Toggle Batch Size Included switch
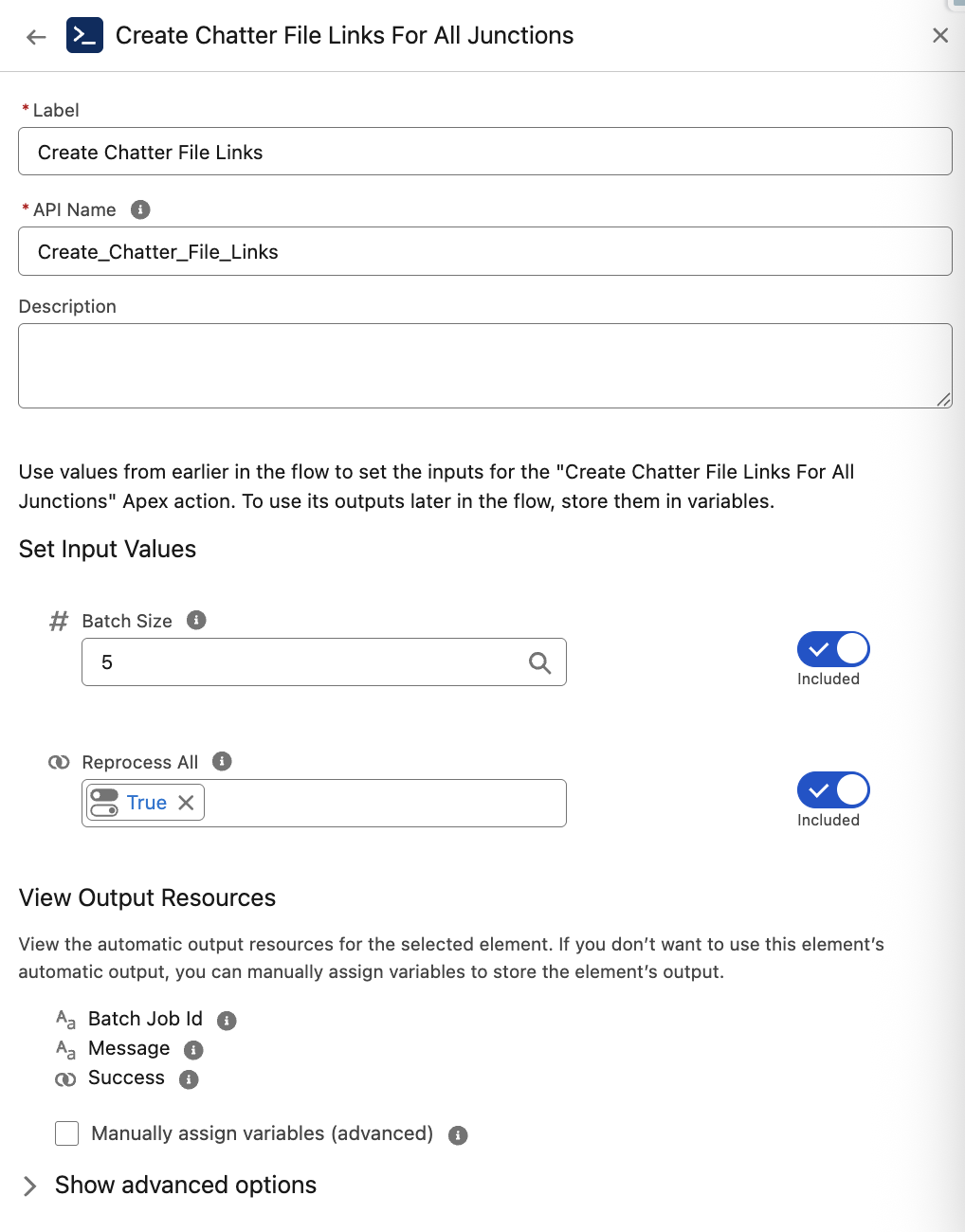 click(x=833, y=649)
